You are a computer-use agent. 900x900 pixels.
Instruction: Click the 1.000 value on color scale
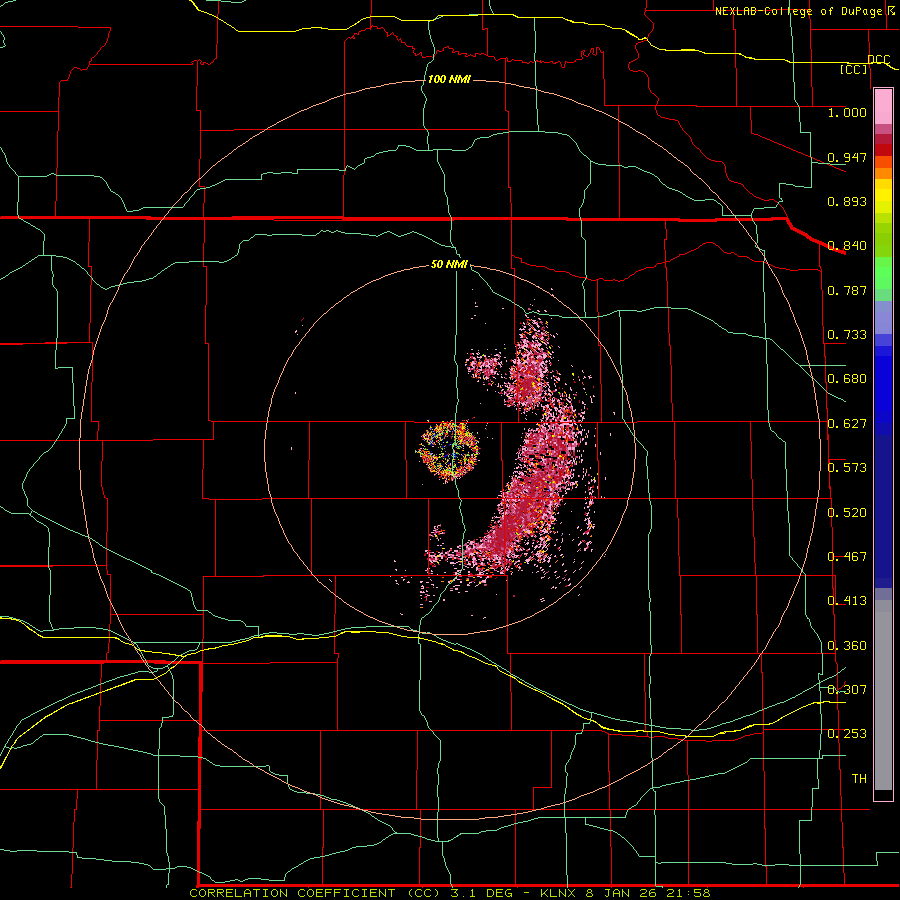(847, 112)
